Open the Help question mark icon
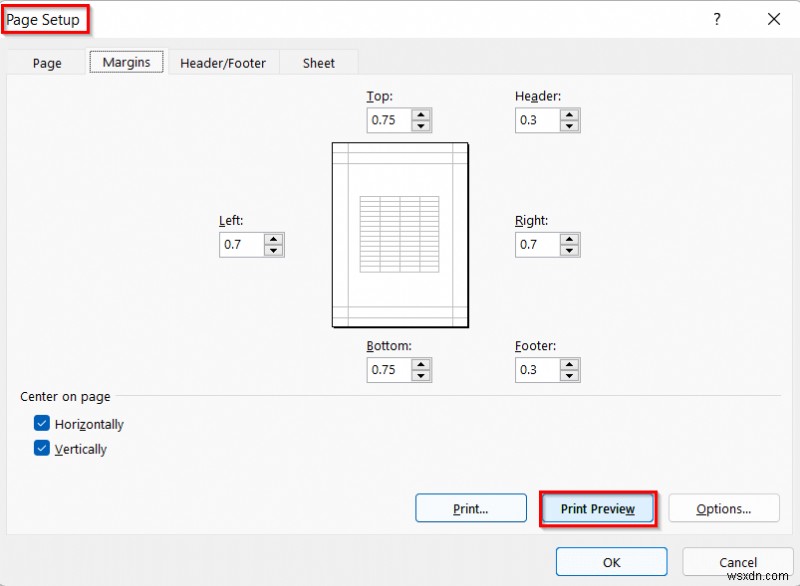The width and height of the screenshot is (800, 586). (717, 19)
